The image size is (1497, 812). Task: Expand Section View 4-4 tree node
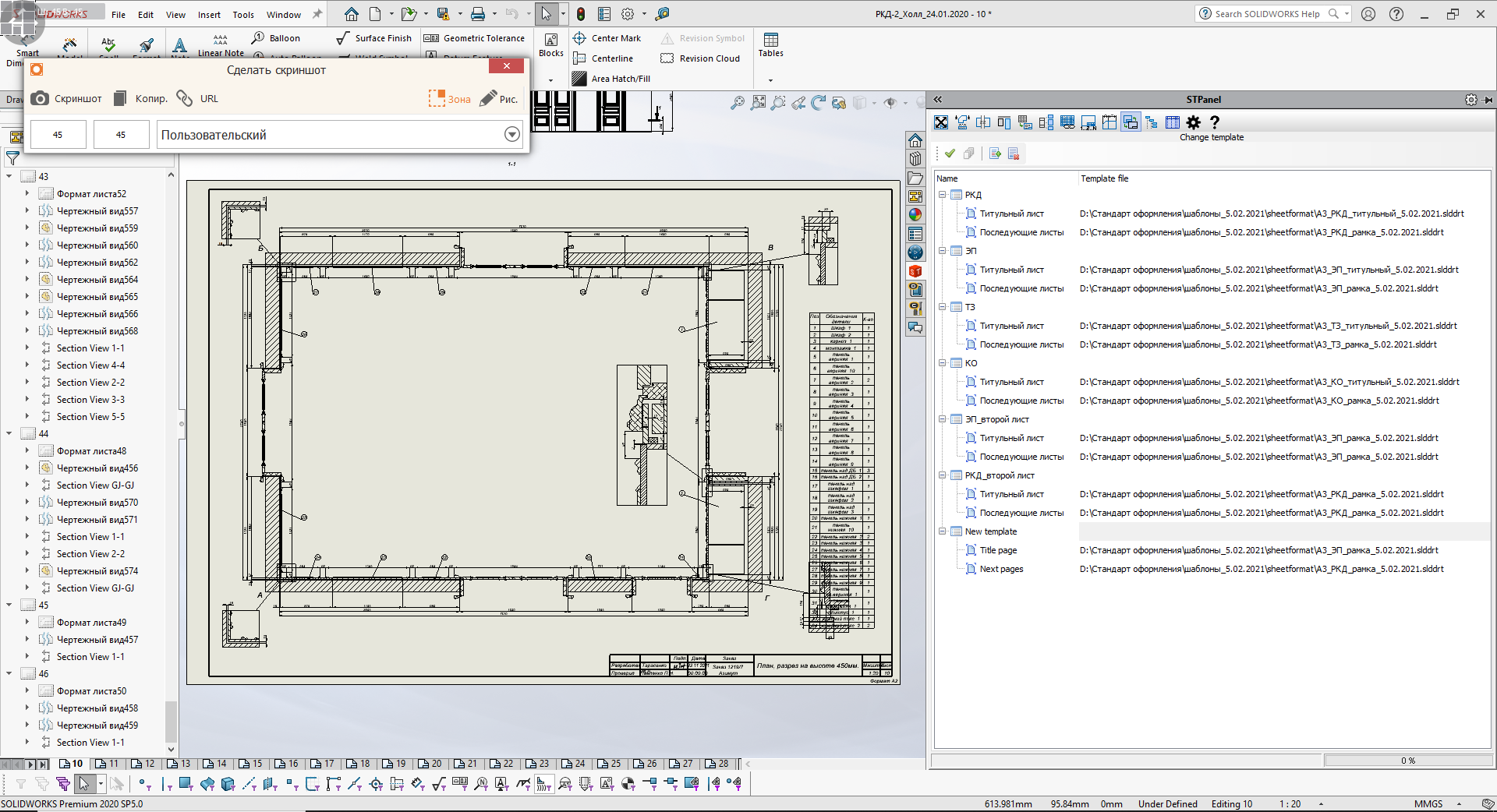tap(27, 365)
